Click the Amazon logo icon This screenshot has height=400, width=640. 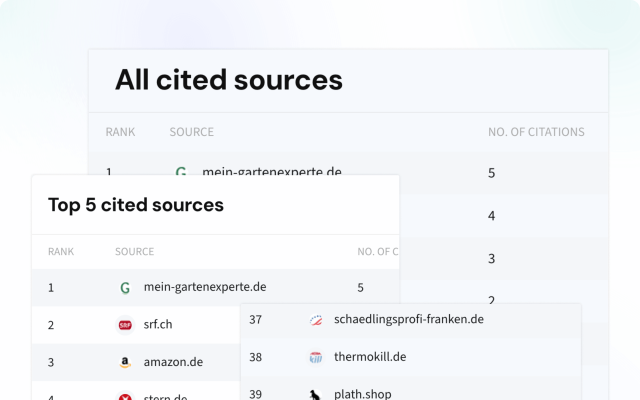coord(125,362)
